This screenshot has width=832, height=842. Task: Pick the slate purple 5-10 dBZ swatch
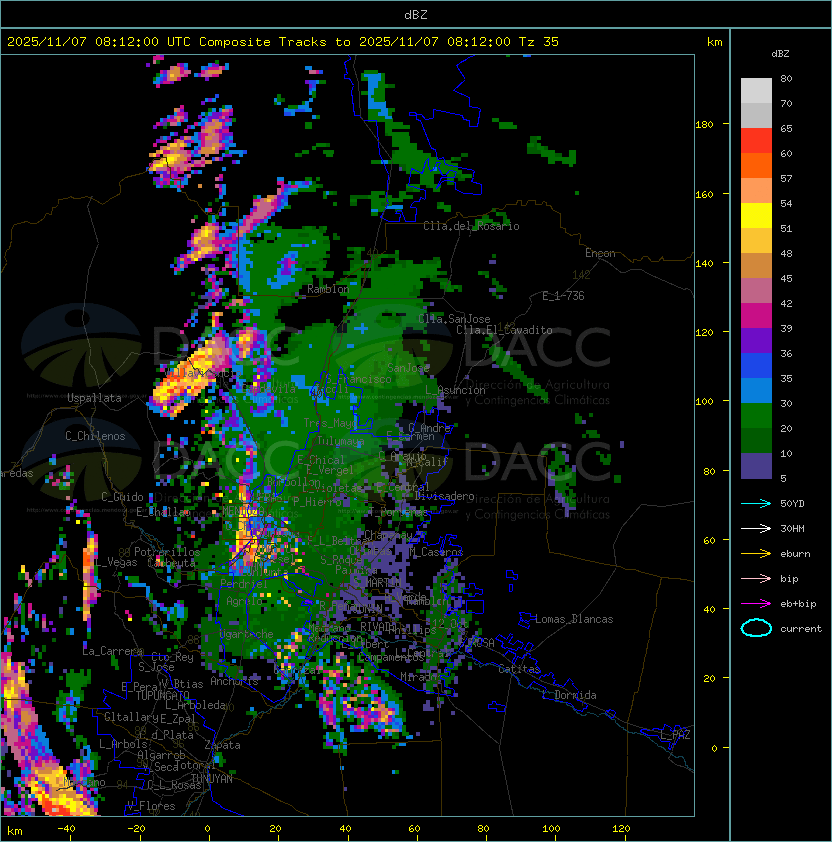pos(756,466)
